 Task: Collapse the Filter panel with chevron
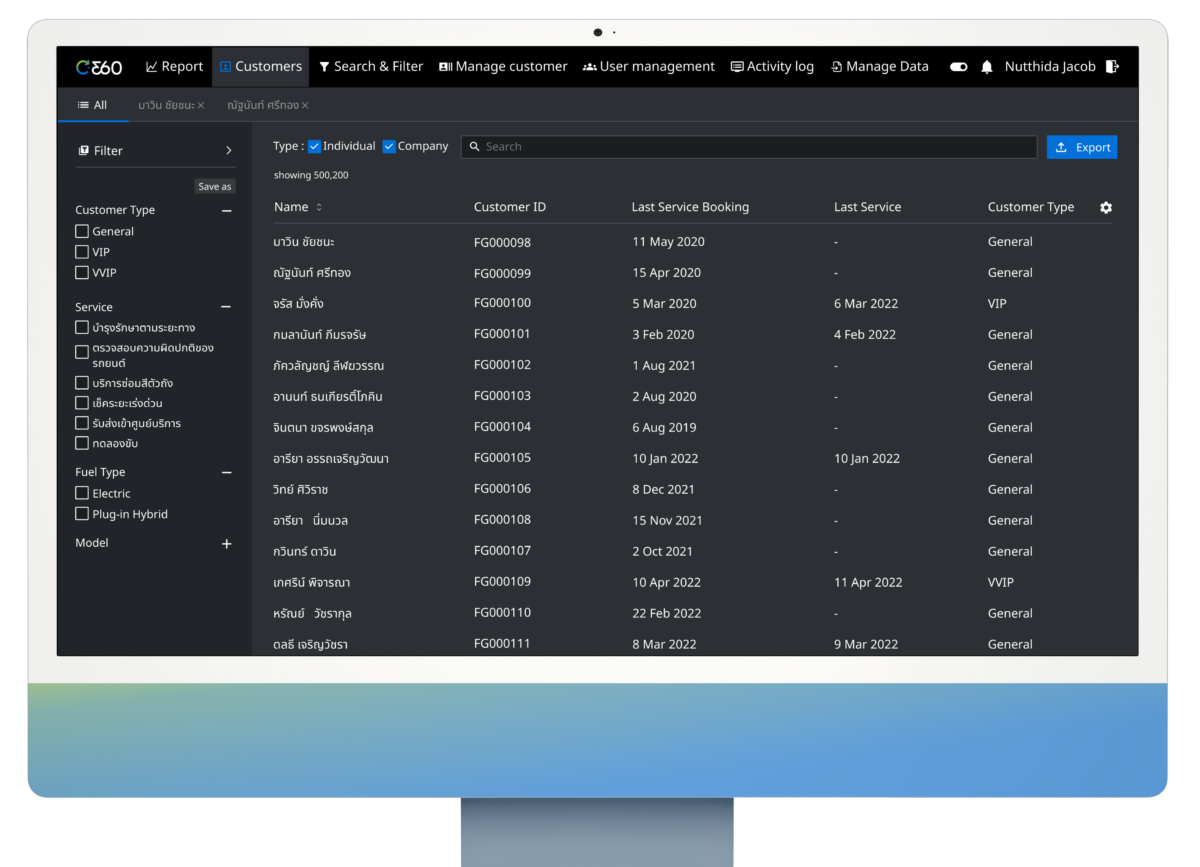tap(228, 151)
